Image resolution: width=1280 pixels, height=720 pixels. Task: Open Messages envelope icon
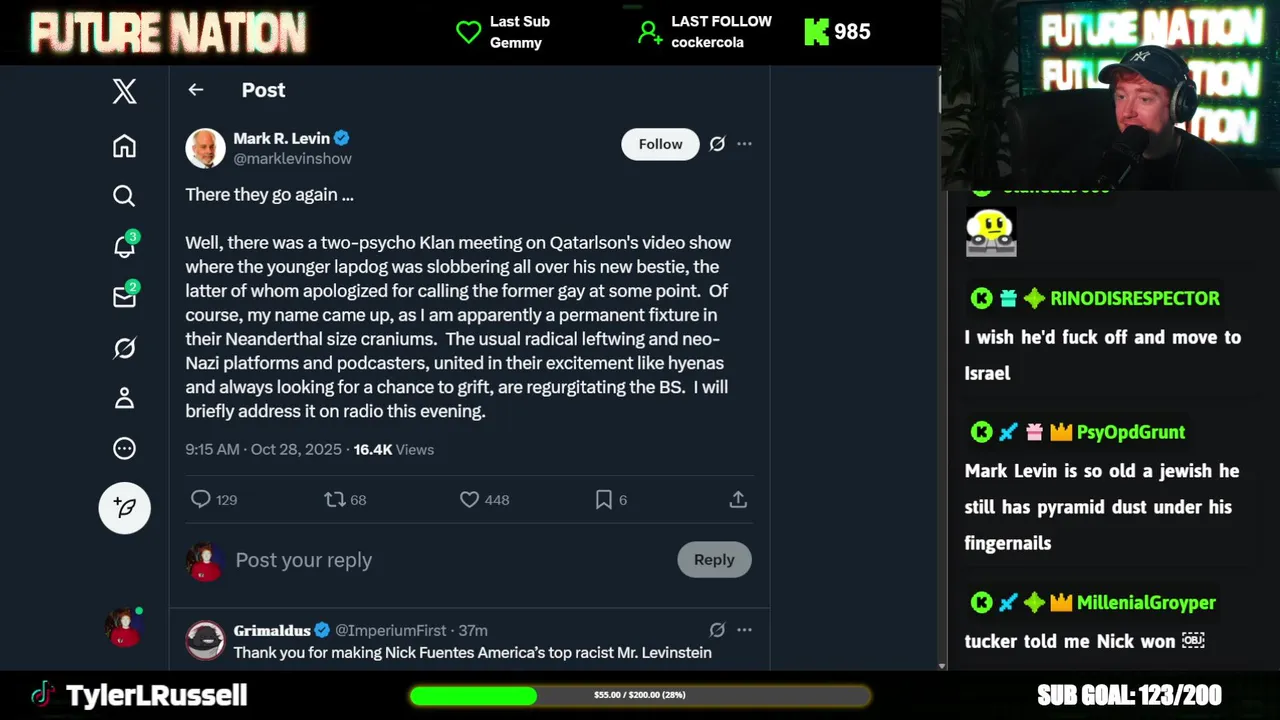click(x=124, y=297)
